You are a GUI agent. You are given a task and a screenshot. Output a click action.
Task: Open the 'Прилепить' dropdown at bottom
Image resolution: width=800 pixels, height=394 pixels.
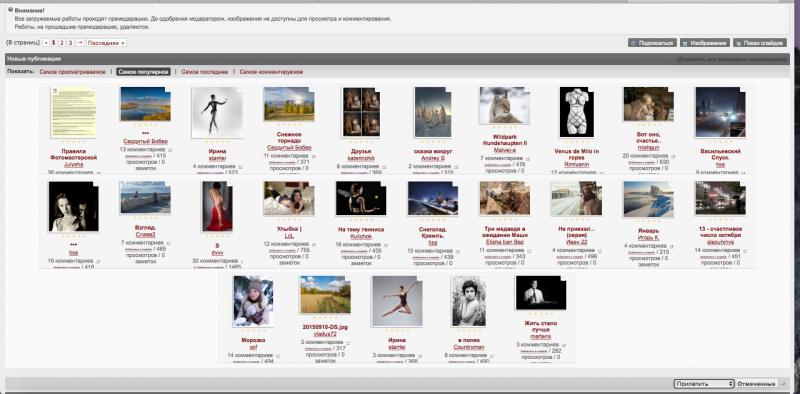704,383
